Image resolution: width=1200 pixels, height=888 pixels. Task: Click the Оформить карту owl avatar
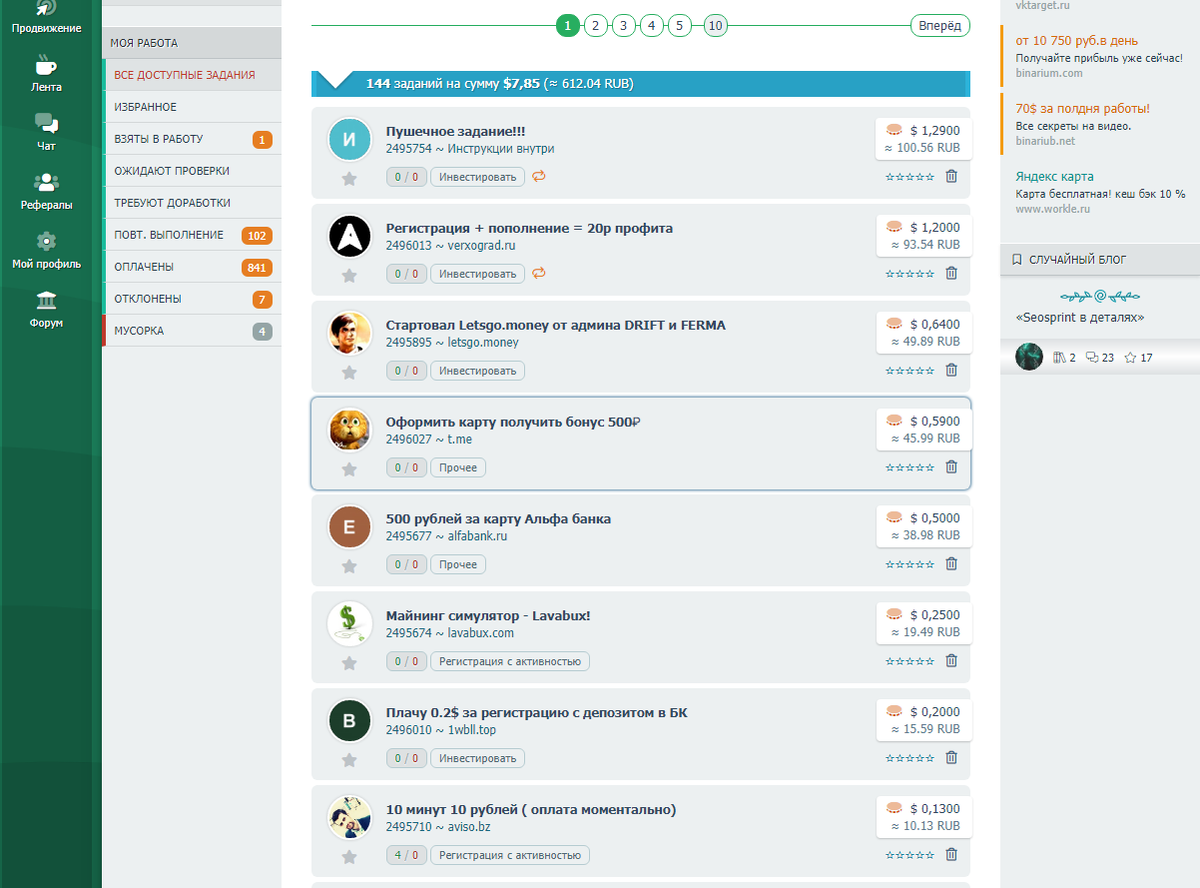pos(349,430)
